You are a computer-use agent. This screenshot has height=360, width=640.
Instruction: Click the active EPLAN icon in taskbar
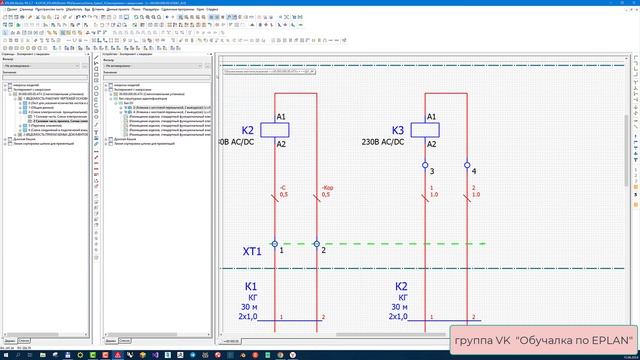click(x=118, y=355)
